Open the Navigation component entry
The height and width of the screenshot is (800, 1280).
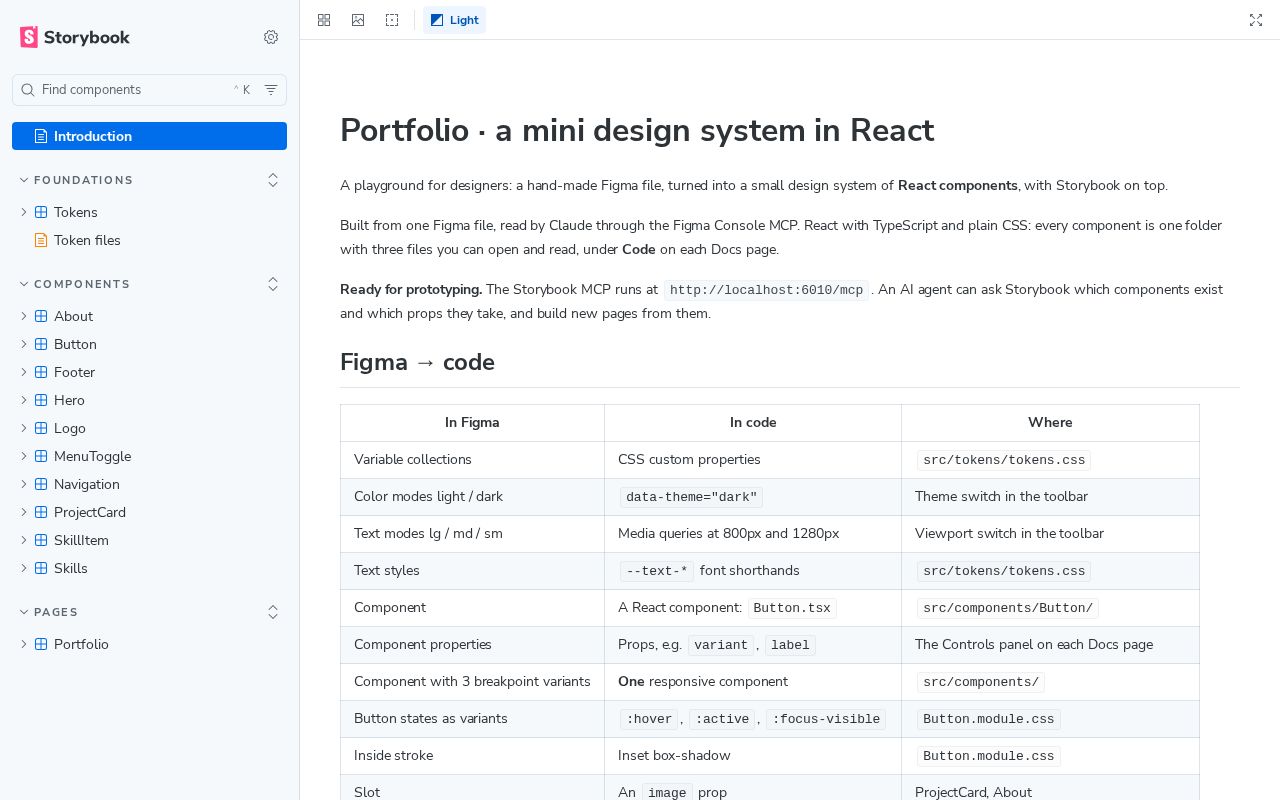pos(149,484)
